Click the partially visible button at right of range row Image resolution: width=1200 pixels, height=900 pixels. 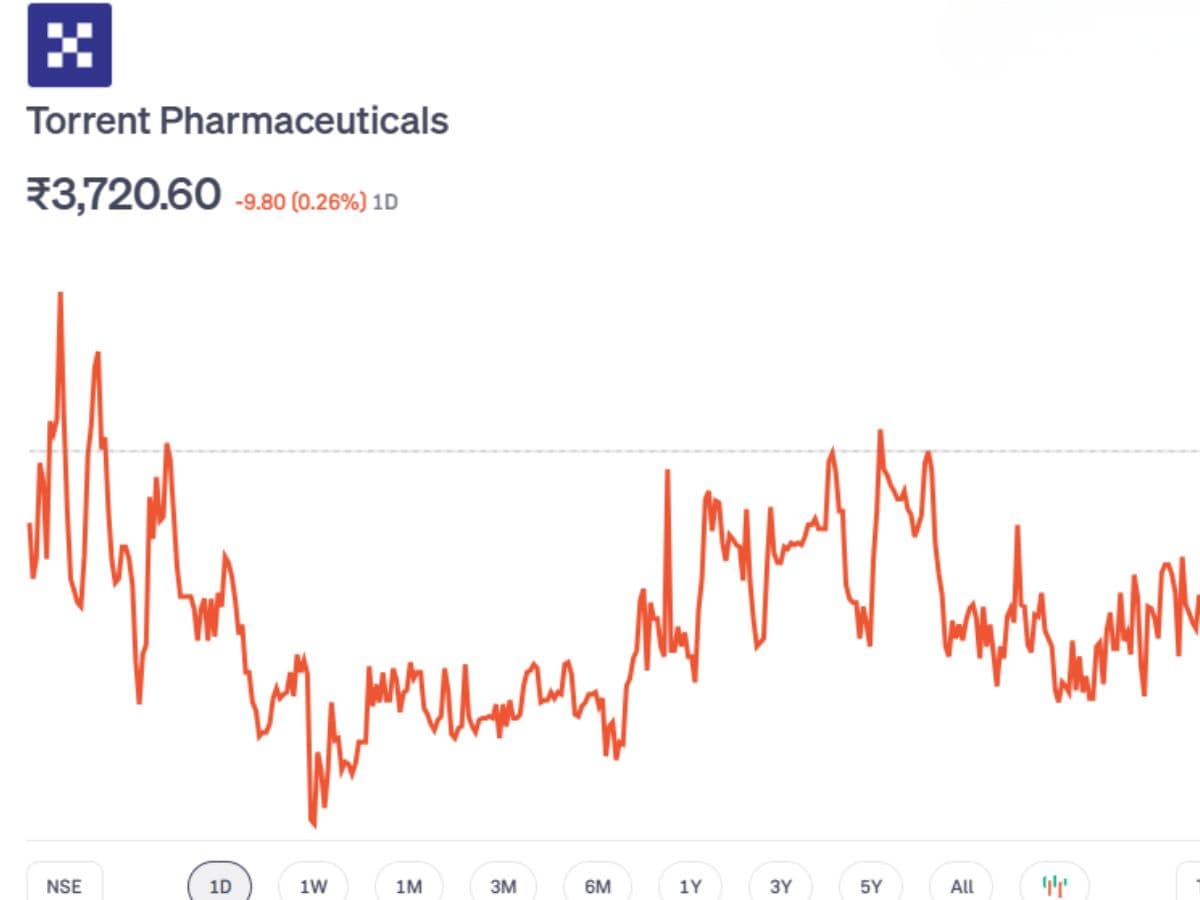coord(1190,886)
